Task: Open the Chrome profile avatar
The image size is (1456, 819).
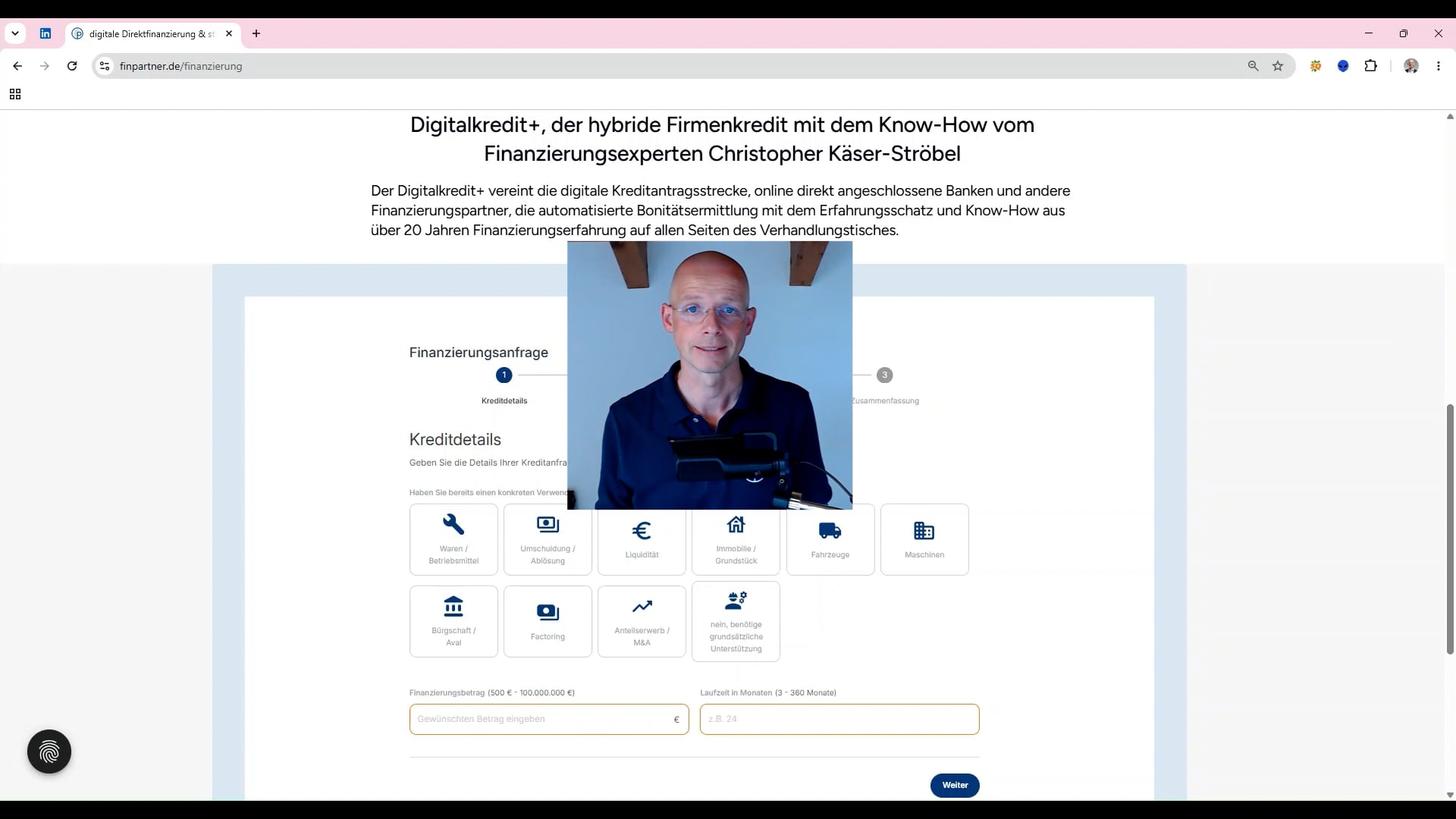Action: tap(1411, 66)
